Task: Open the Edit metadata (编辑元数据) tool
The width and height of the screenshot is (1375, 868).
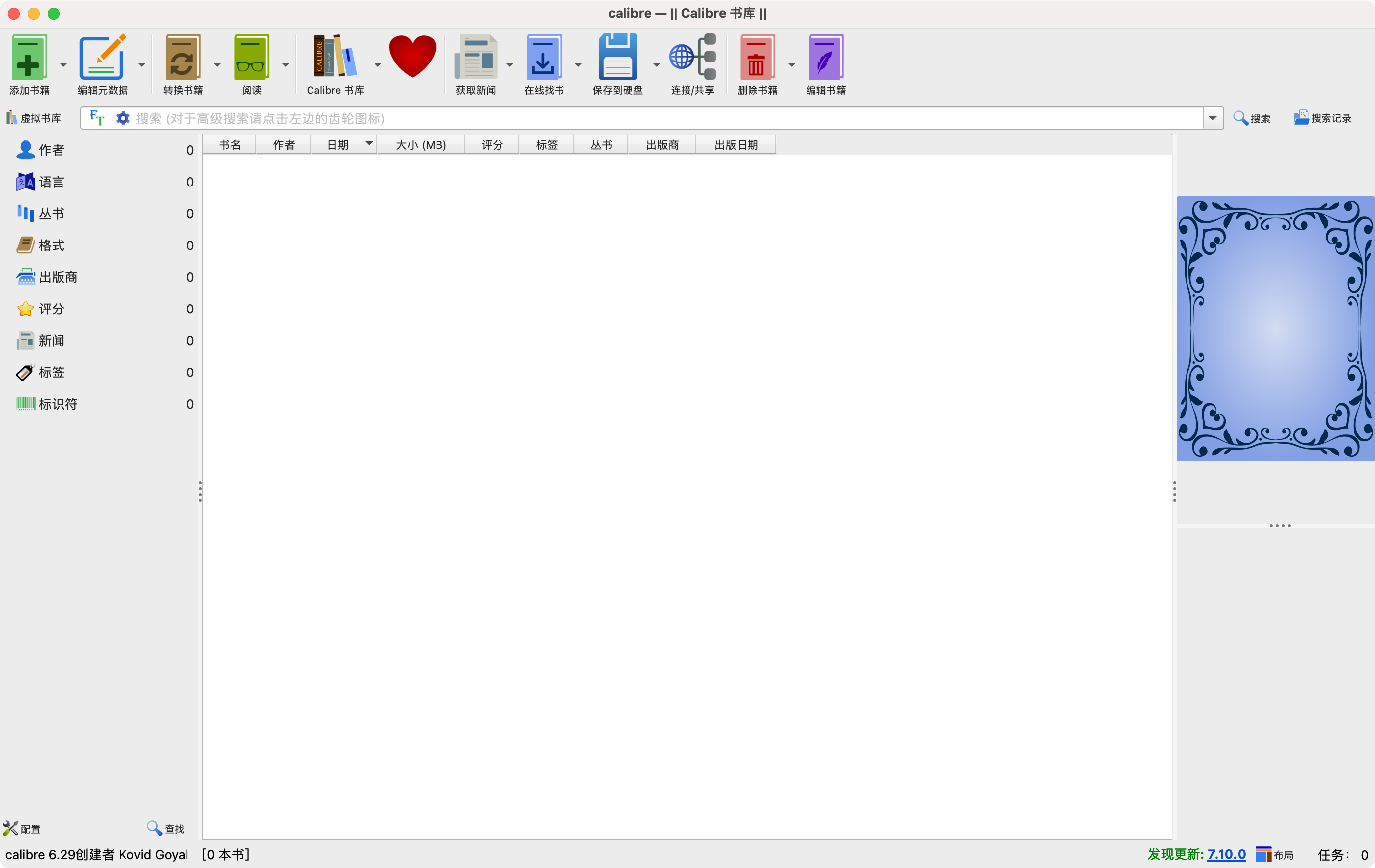Action: click(103, 57)
